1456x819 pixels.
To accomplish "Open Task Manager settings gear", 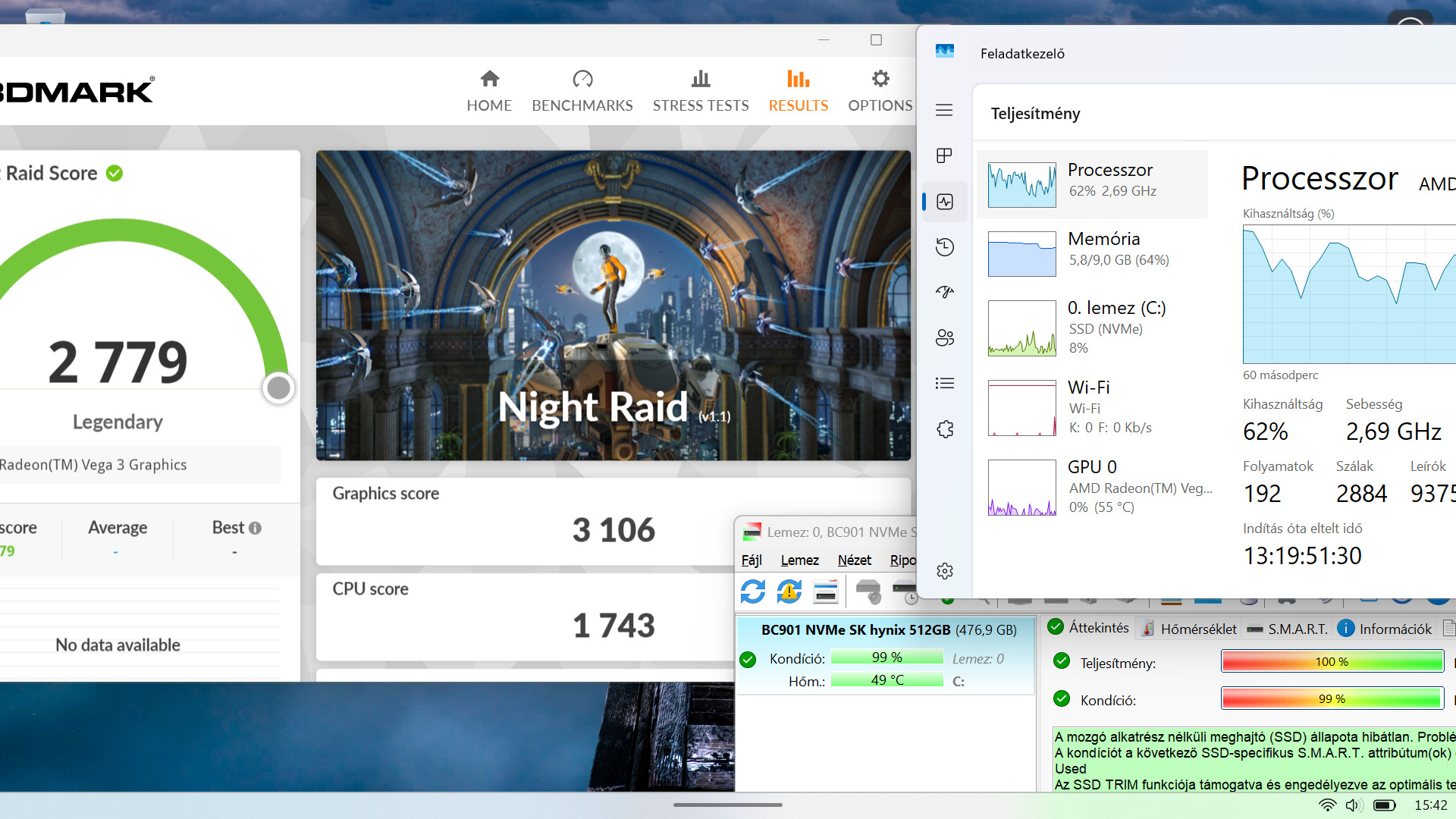I will (944, 571).
